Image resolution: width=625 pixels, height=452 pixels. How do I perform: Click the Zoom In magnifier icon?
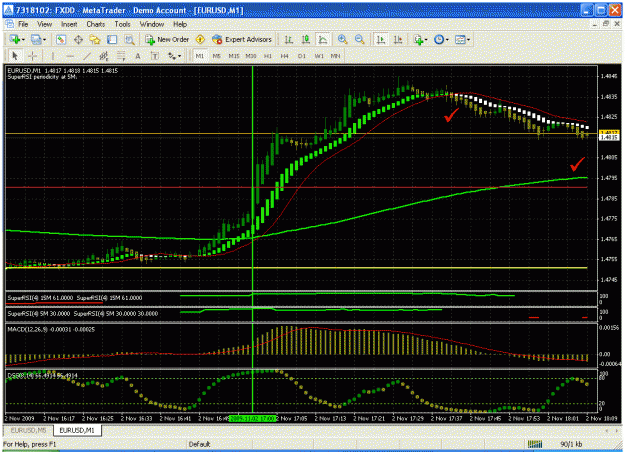(x=342, y=39)
